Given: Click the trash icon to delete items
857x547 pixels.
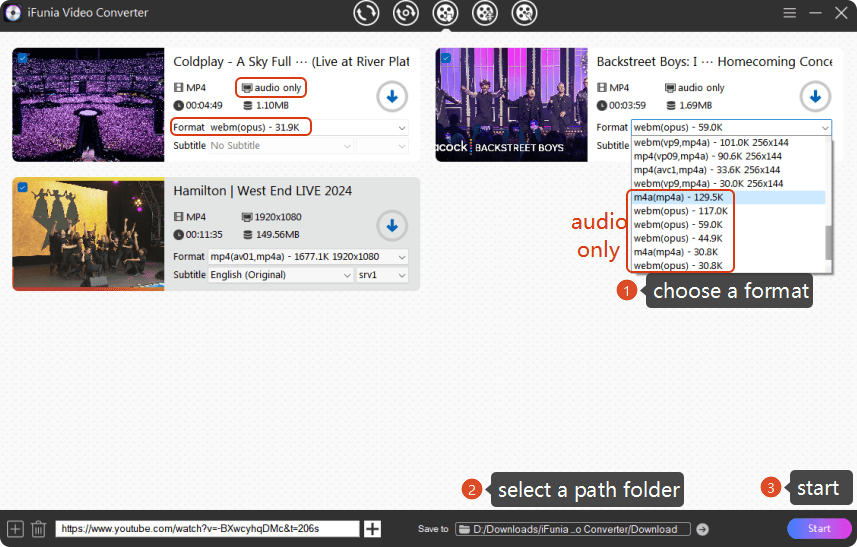Looking at the screenshot, I should (x=38, y=529).
